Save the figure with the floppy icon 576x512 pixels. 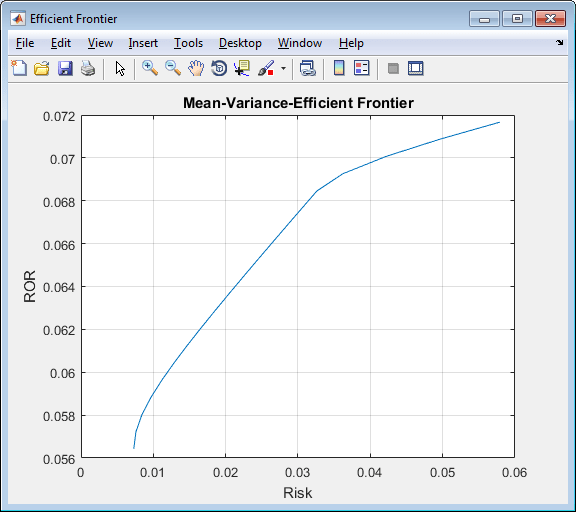point(65,68)
